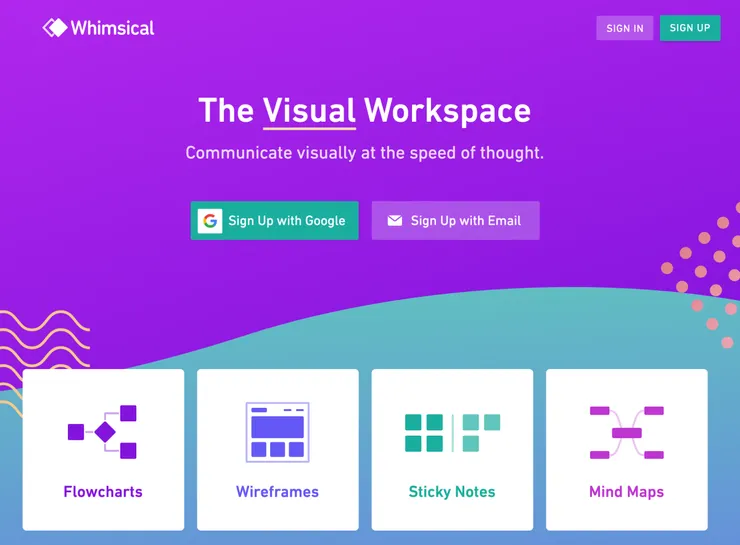Click the underlined word Visual in headline
This screenshot has height=545, width=740.
coord(309,111)
